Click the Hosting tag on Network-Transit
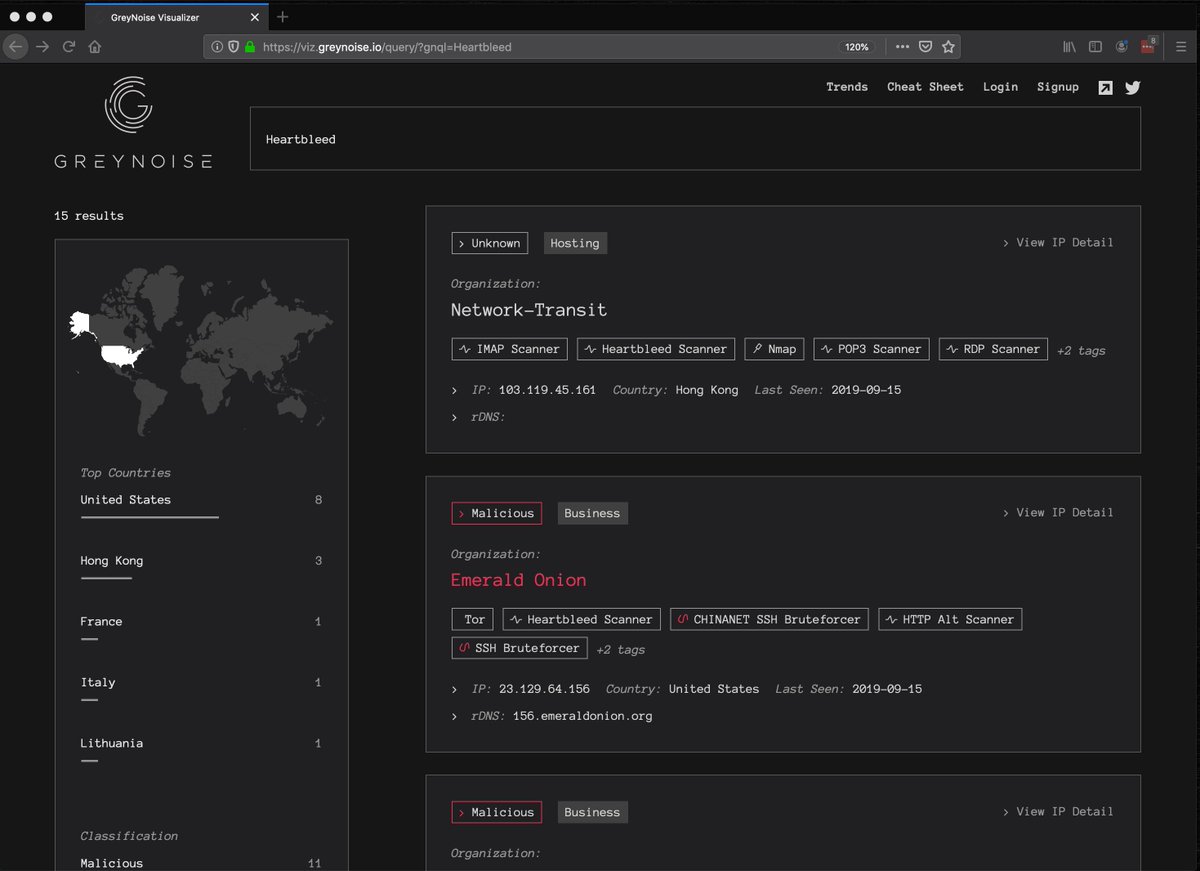The width and height of the screenshot is (1200, 871). click(575, 243)
